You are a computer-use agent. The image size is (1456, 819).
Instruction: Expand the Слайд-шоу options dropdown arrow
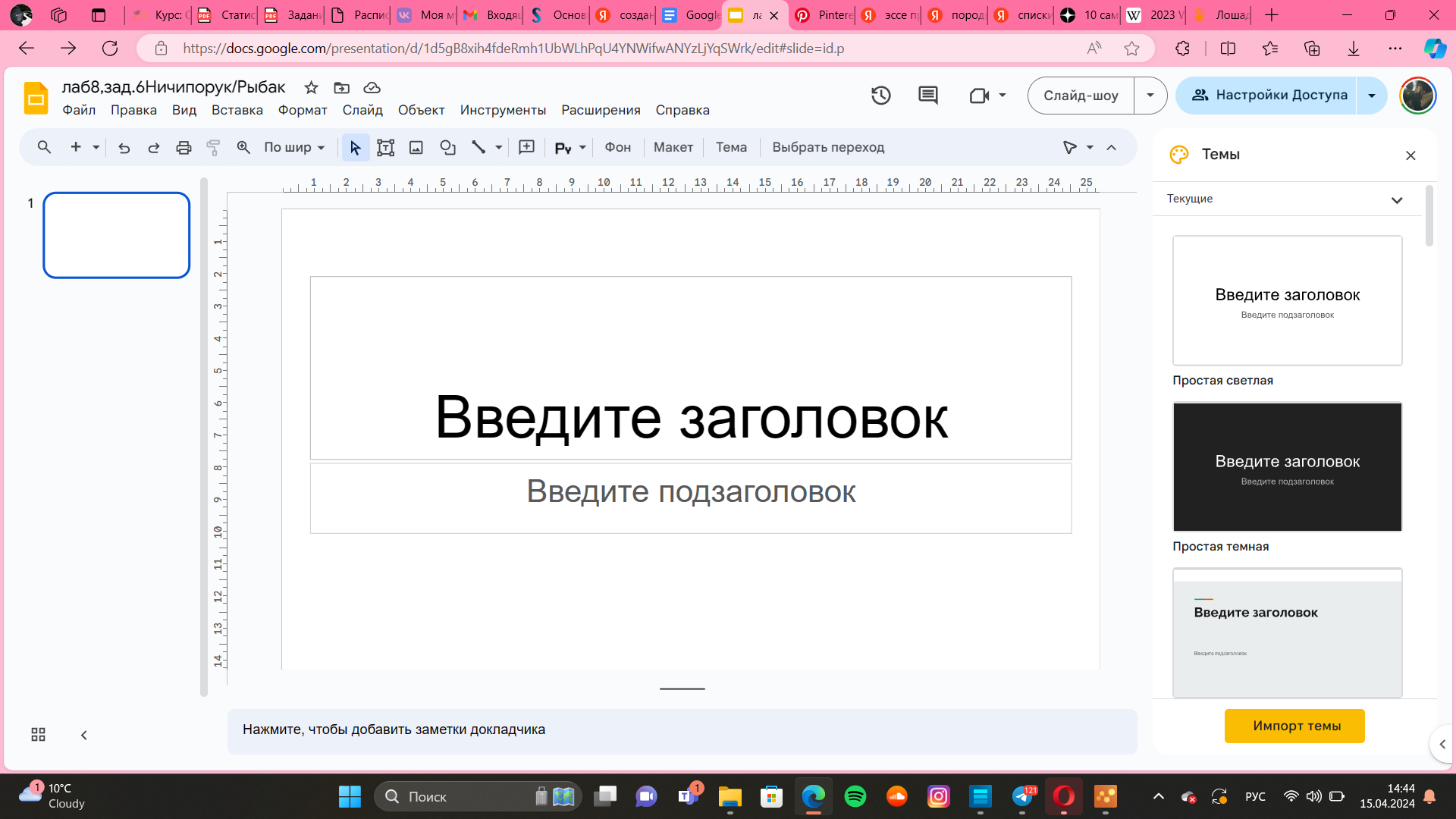(x=1150, y=96)
